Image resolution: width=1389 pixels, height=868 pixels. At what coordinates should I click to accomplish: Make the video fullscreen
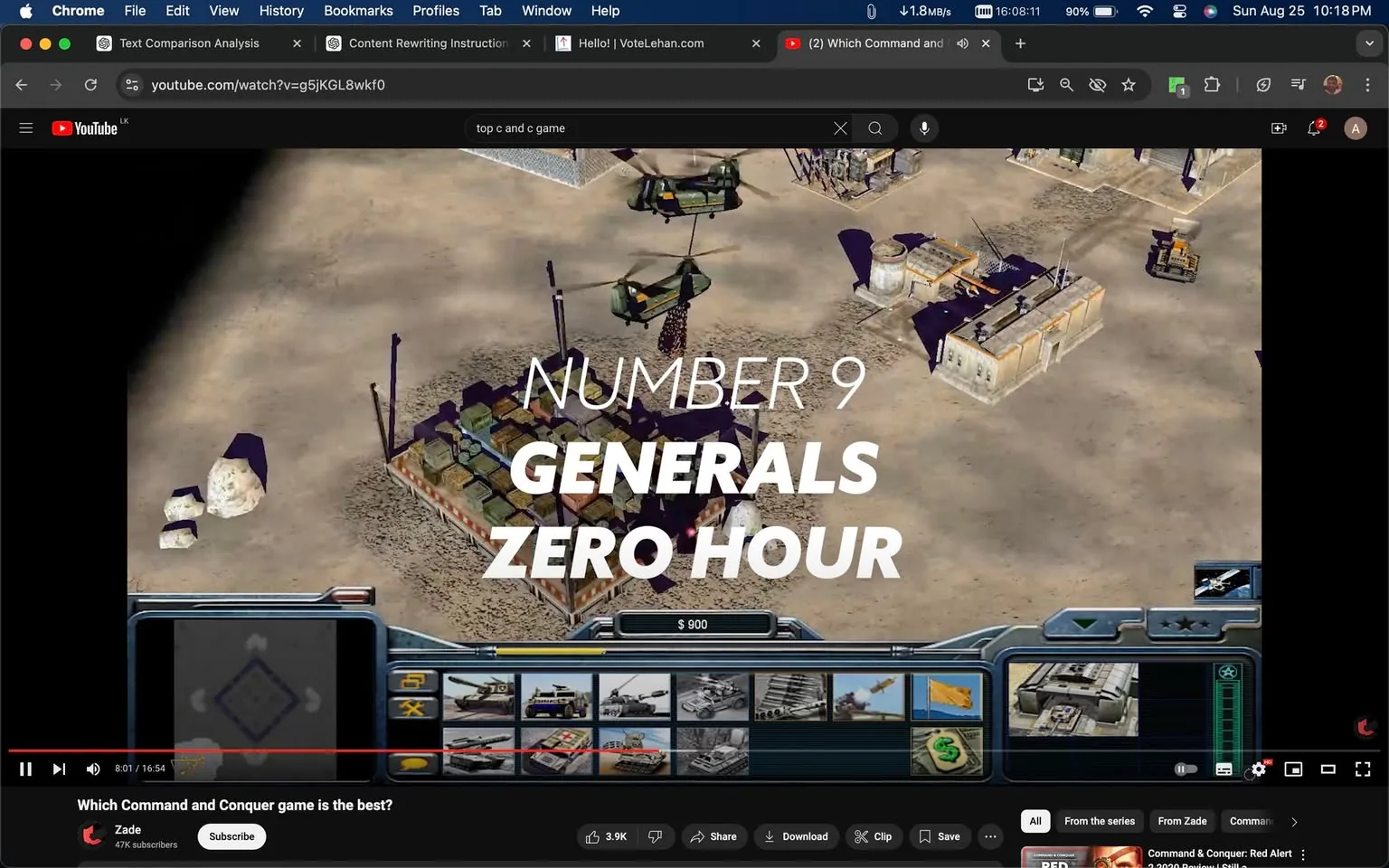click(x=1362, y=769)
